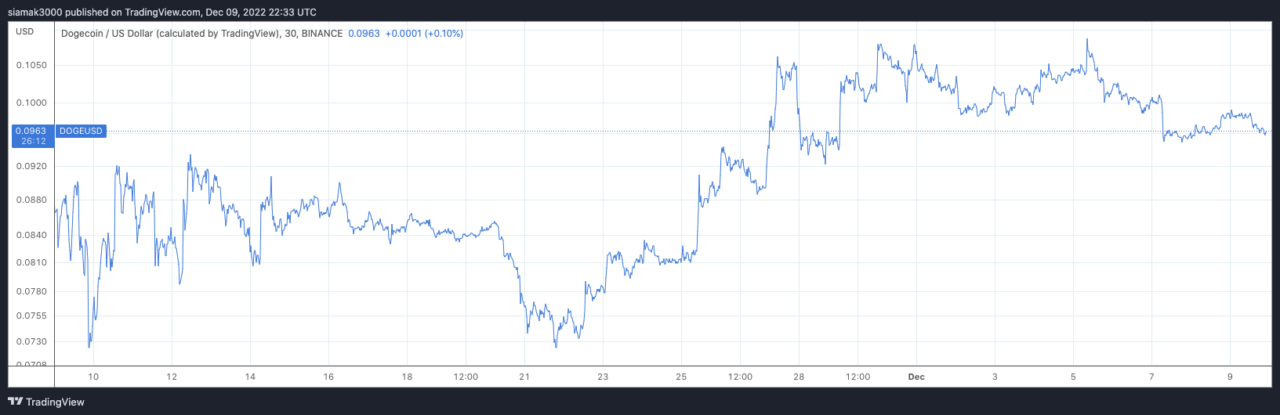Select the current price label 0.0963 on axis
This screenshot has height=415, width=1280.
(x=33, y=131)
